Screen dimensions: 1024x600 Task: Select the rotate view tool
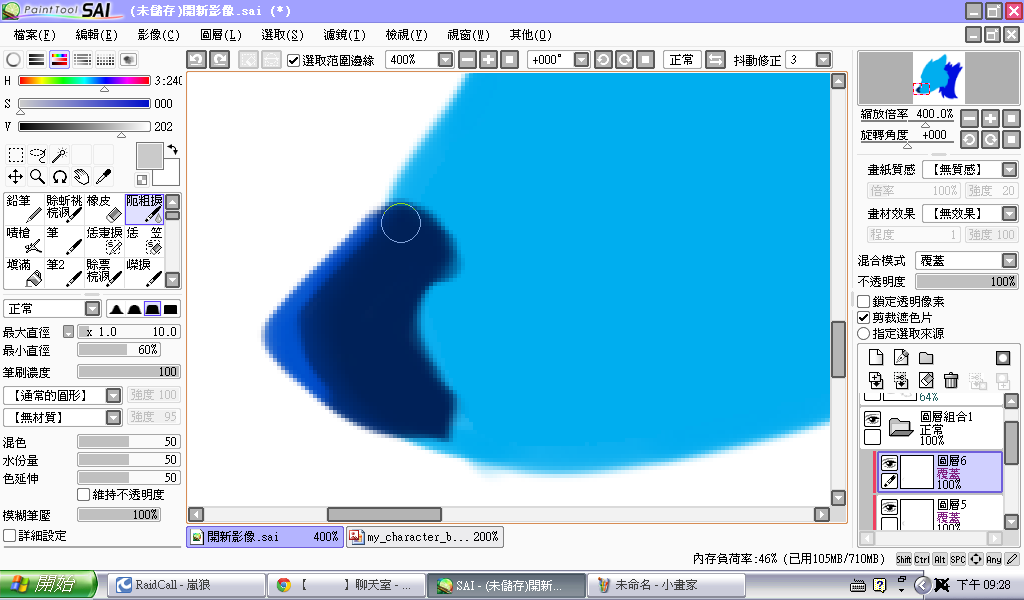point(59,176)
